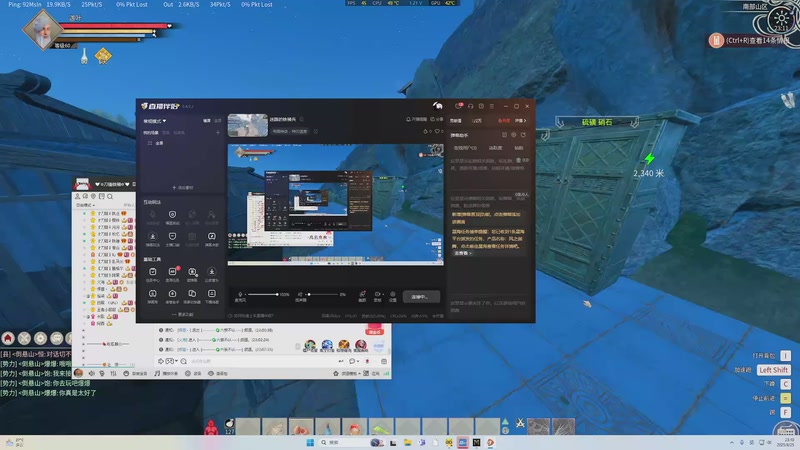Click the plus button to add a scene
Viewport: 800px width, 450px height.
point(218,133)
